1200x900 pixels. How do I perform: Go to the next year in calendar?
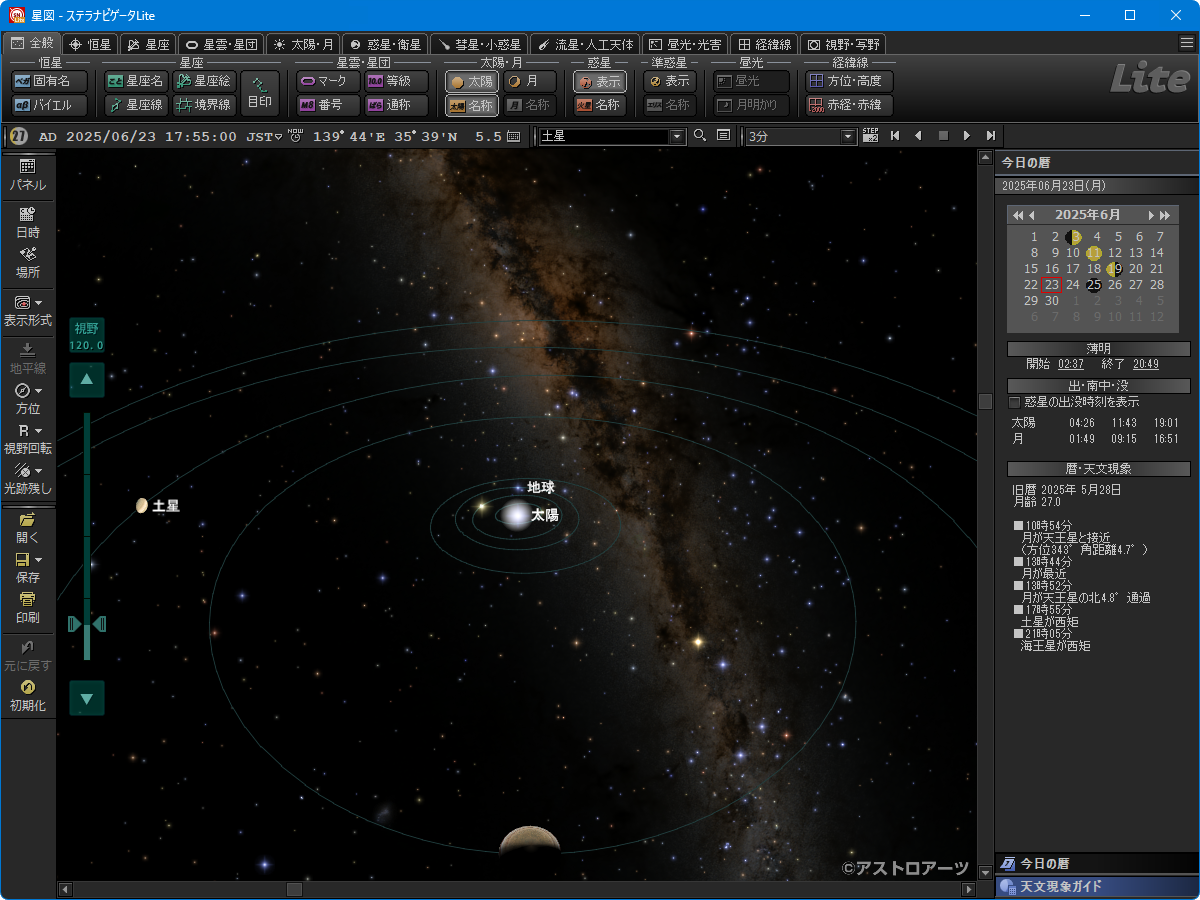tap(1166, 215)
